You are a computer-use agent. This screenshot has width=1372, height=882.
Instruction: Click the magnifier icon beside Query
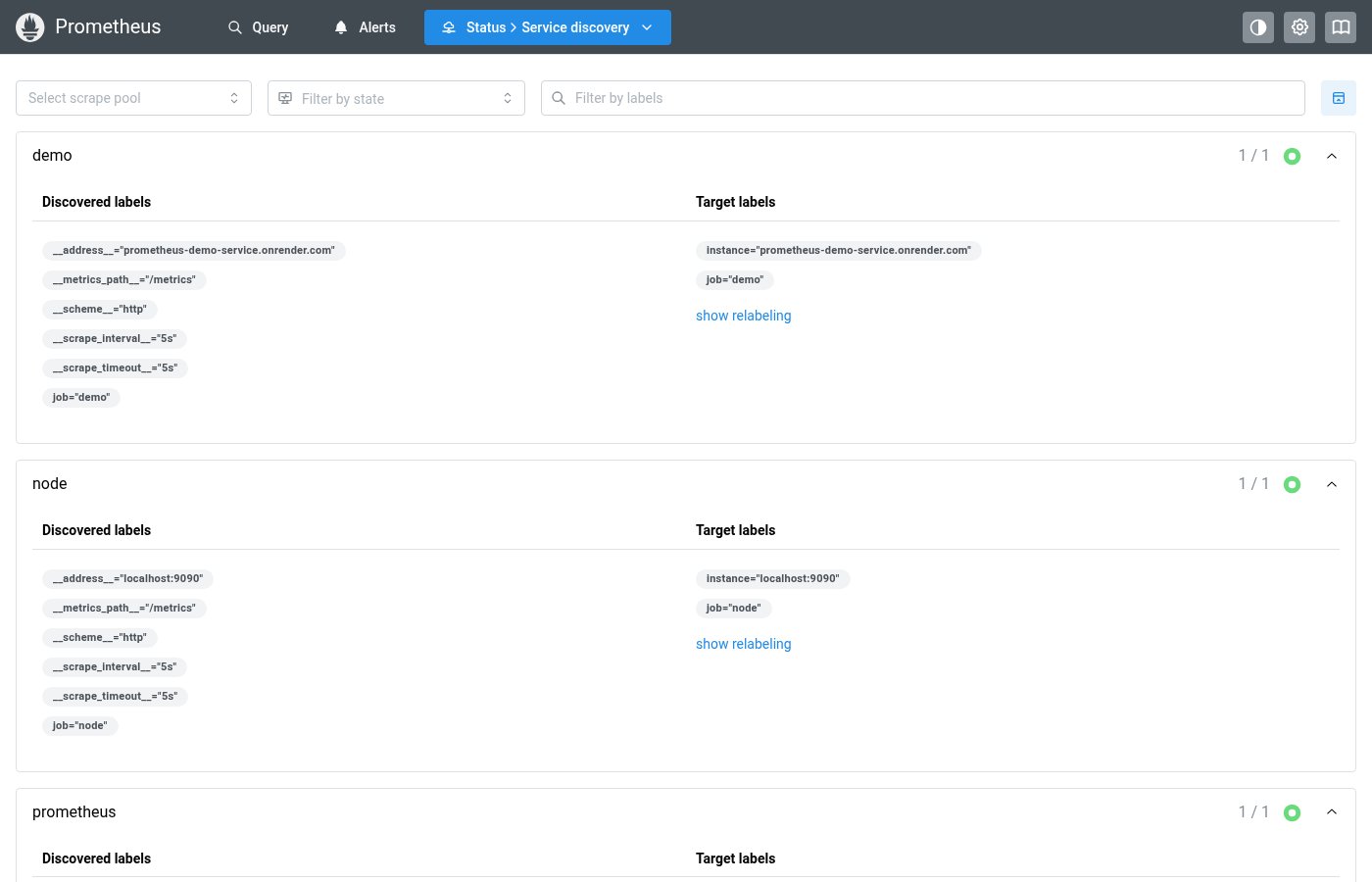pos(235,27)
